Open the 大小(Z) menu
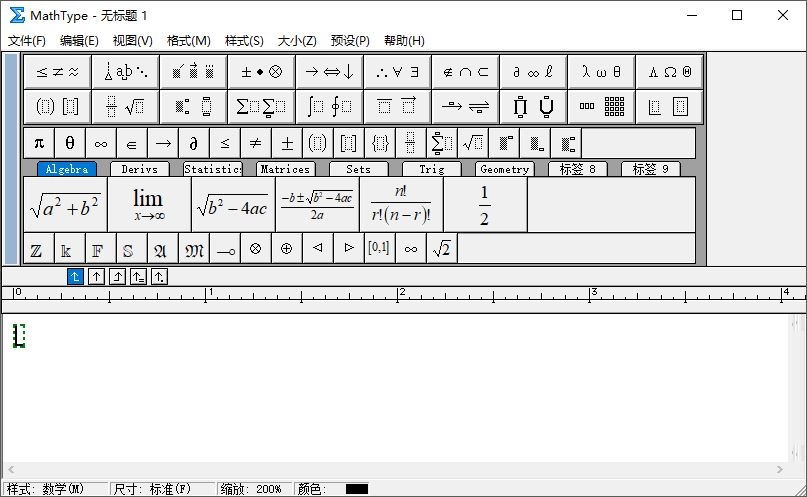 (x=297, y=41)
